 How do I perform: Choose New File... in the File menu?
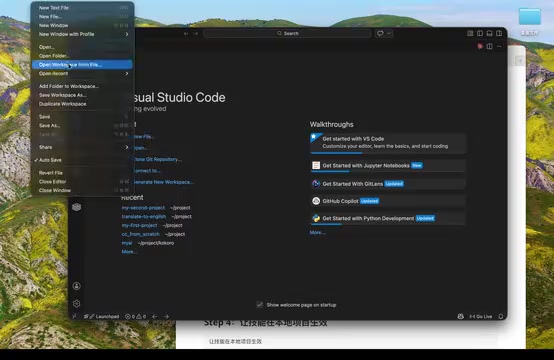point(82,17)
